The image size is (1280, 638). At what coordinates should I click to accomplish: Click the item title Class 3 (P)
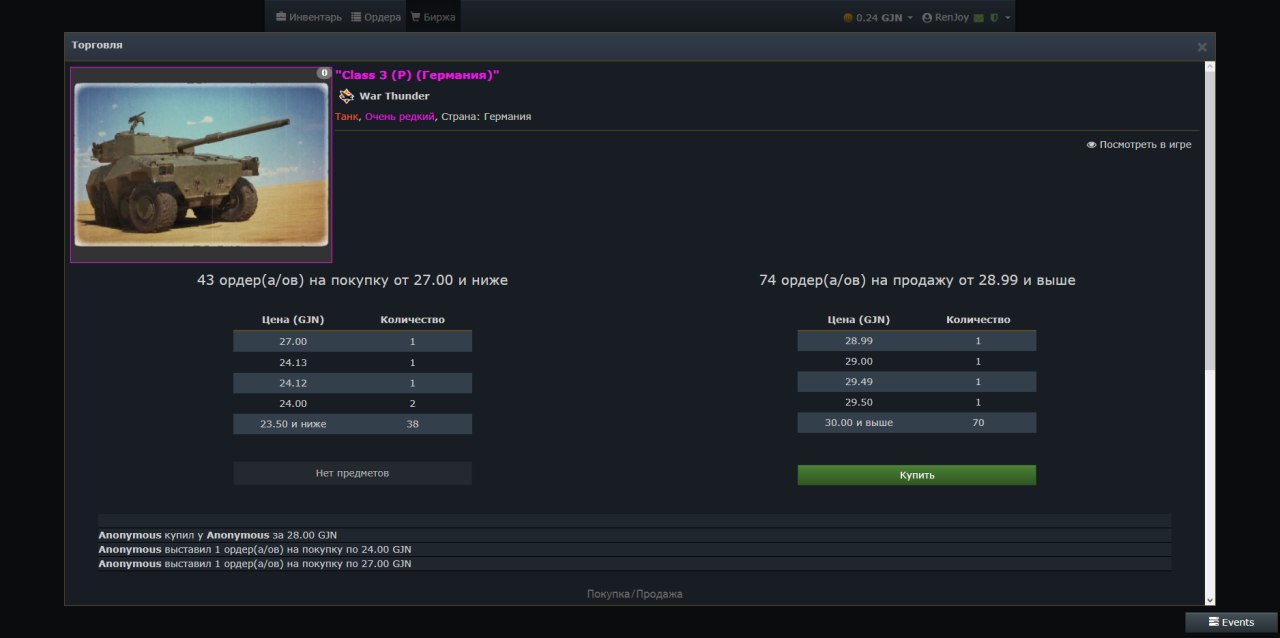click(417, 75)
